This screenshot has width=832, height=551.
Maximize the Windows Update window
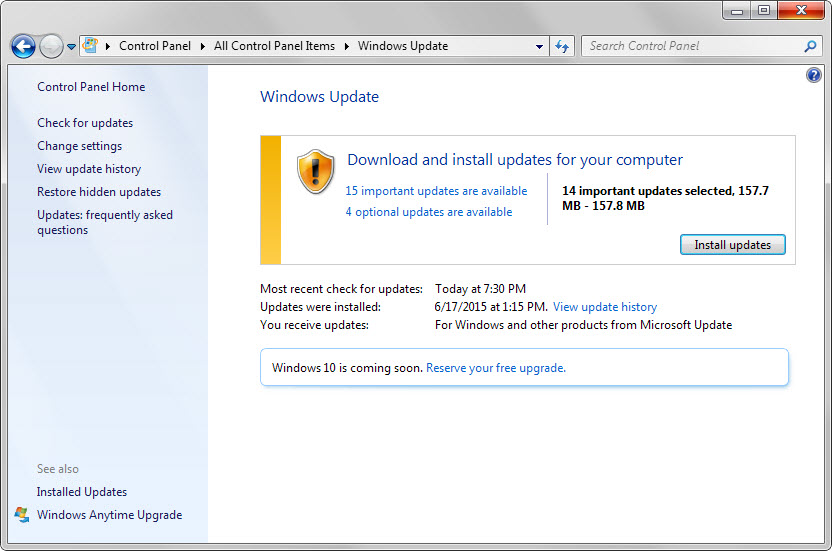point(764,11)
